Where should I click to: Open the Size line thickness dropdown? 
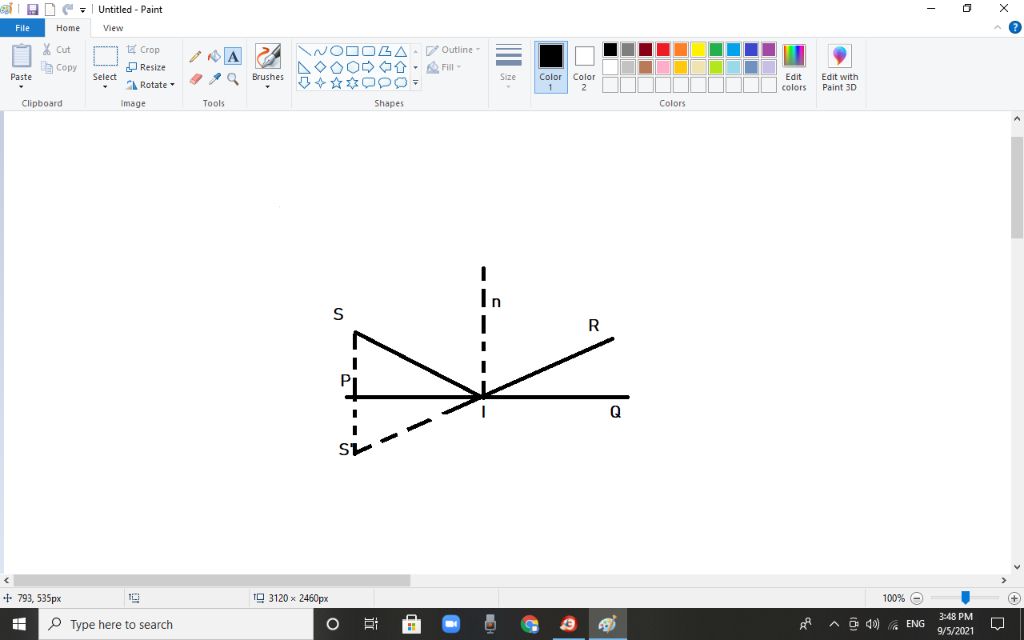click(508, 67)
